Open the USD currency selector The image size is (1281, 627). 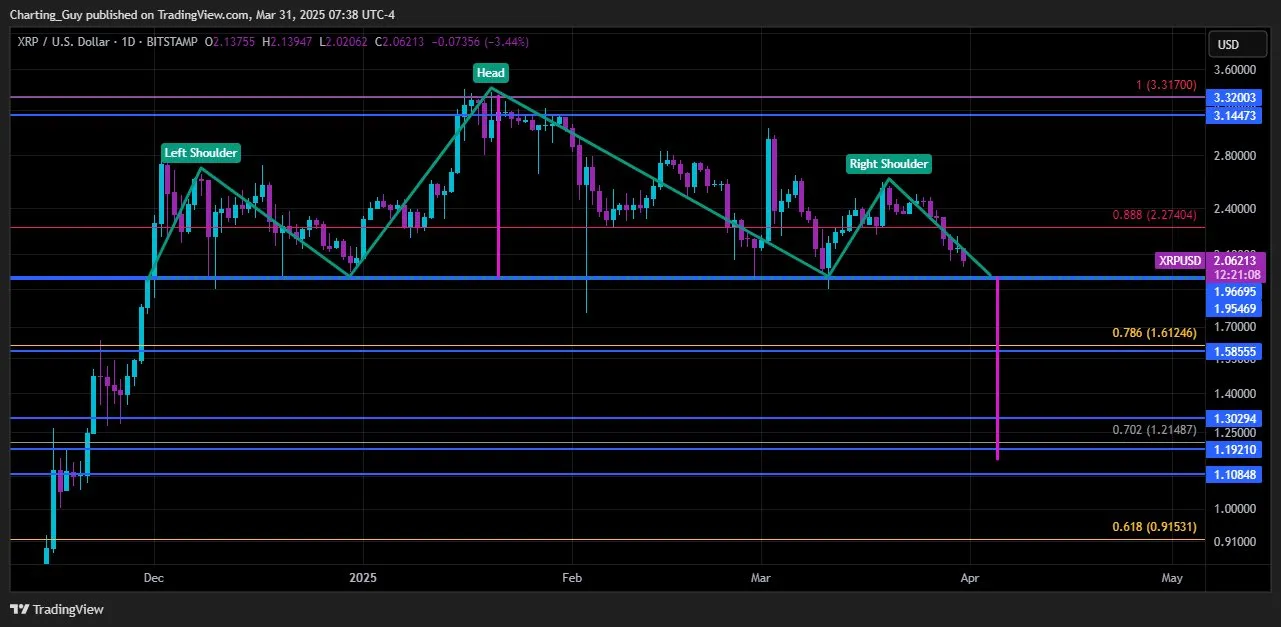click(1237, 43)
